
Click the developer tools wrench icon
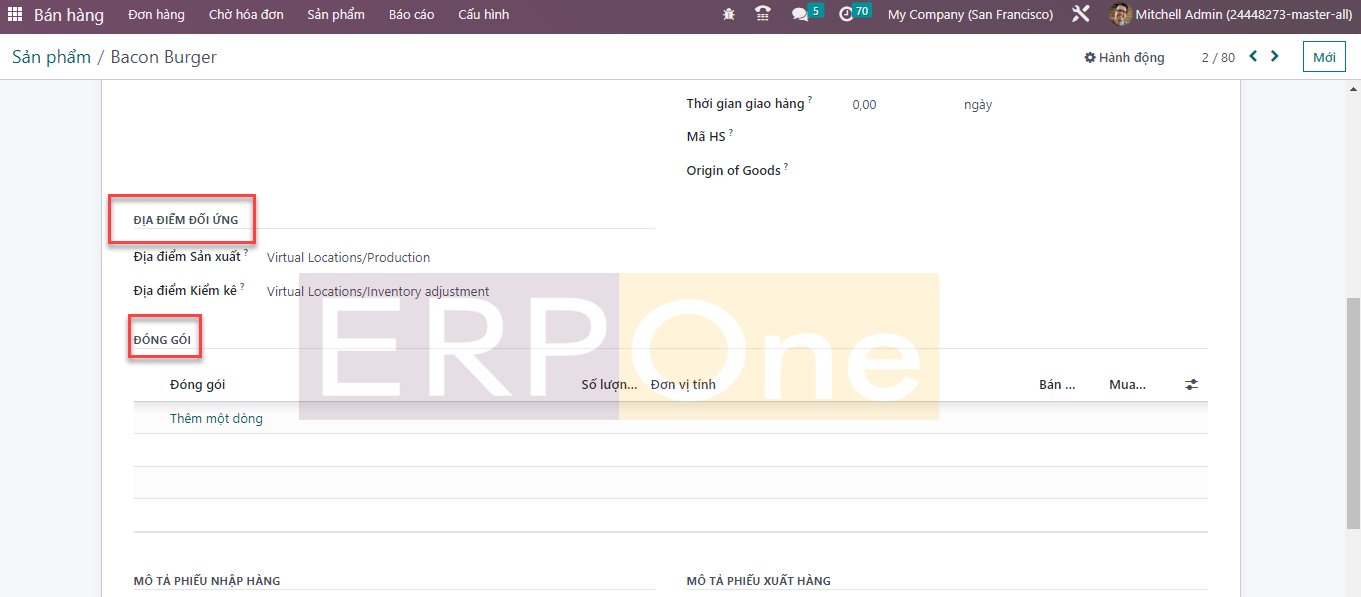click(x=1080, y=15)
